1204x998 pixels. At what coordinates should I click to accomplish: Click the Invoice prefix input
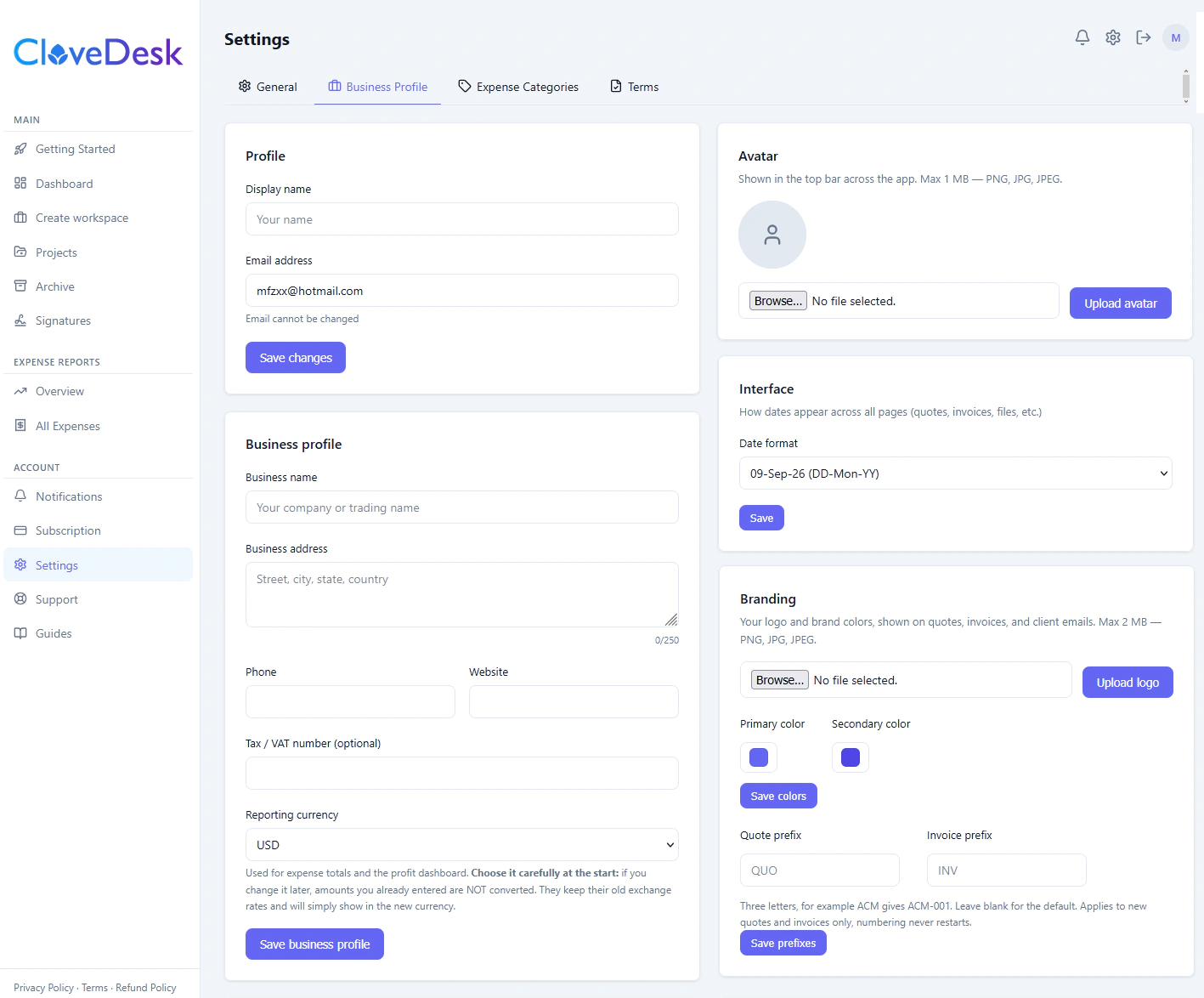point(1007,870)
